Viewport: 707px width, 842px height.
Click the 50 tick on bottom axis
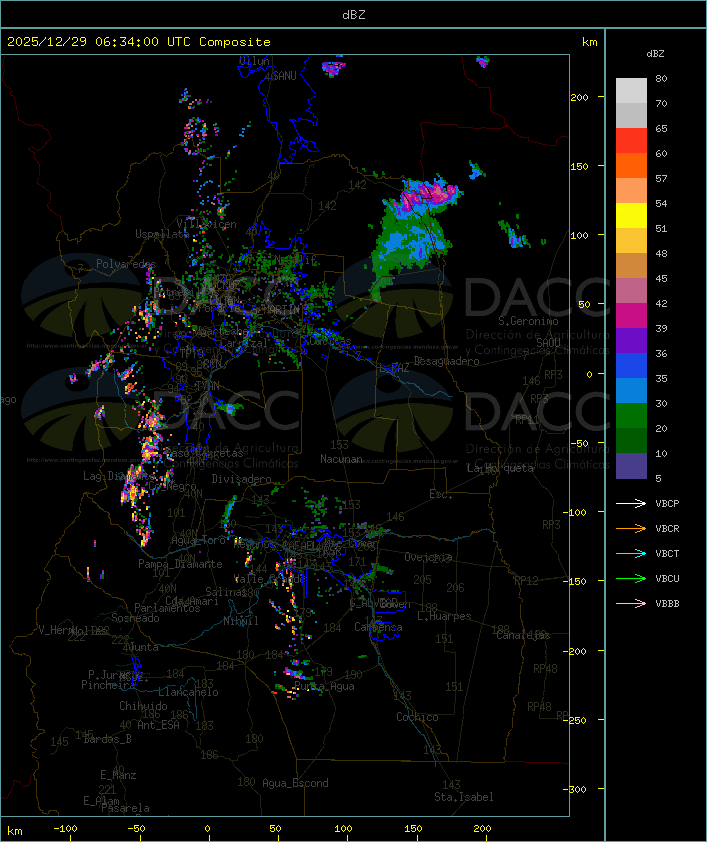tap(275, 829)
